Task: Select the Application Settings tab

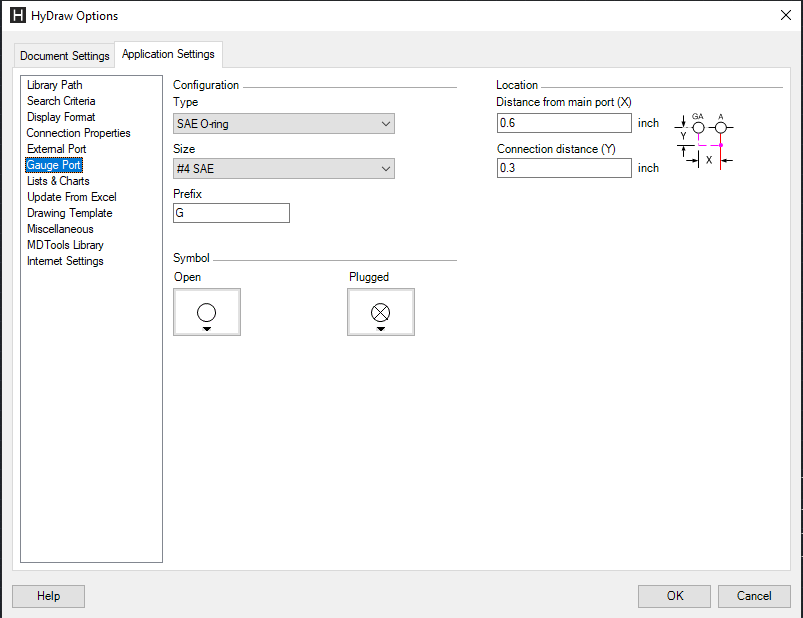Action: point(168,54)
